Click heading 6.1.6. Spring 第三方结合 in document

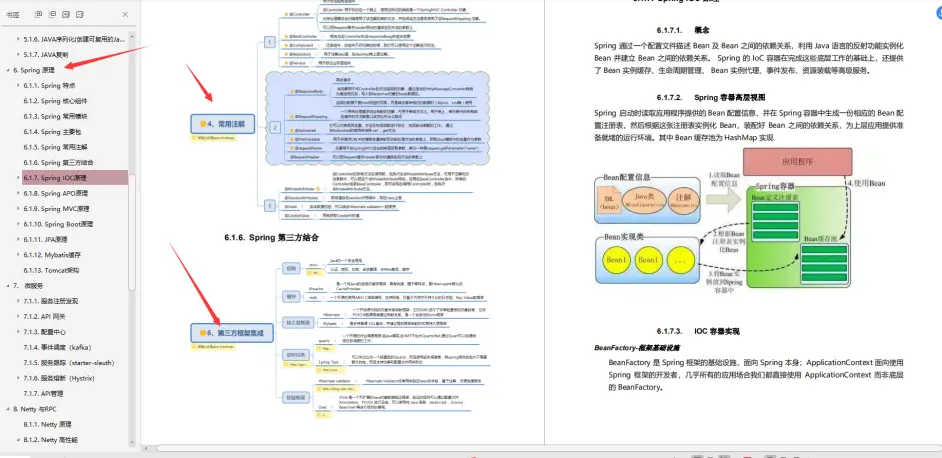[x=272, y=237]
